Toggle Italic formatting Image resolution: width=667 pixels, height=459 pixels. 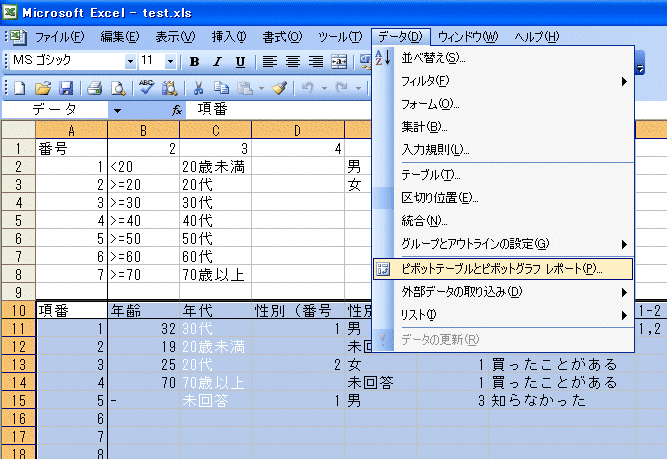pyautogui.click(x=219, y=62)
